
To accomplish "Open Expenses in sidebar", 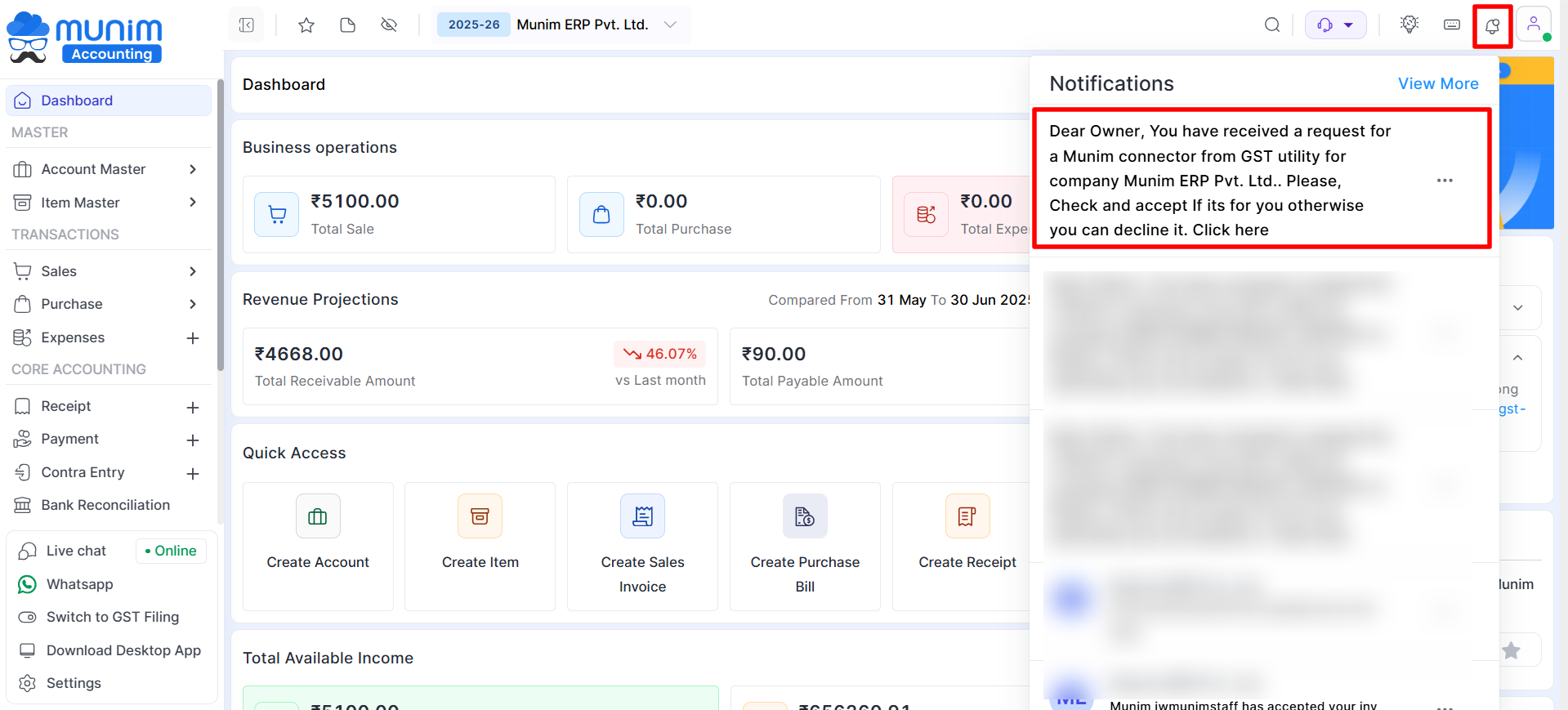I will click(73, 337).
